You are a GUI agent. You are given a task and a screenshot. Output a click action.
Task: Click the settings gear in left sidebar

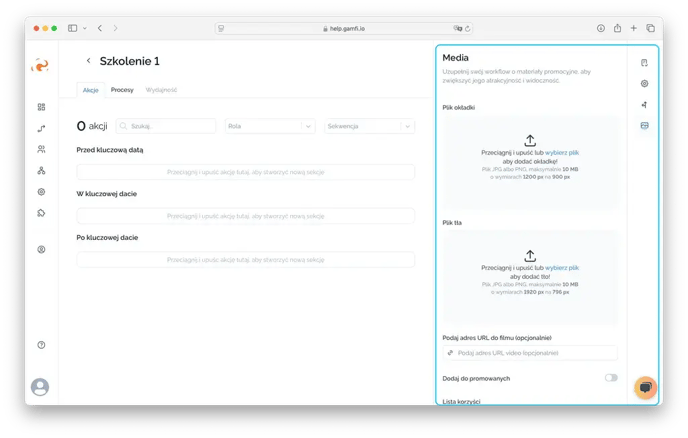click(41, 191)
